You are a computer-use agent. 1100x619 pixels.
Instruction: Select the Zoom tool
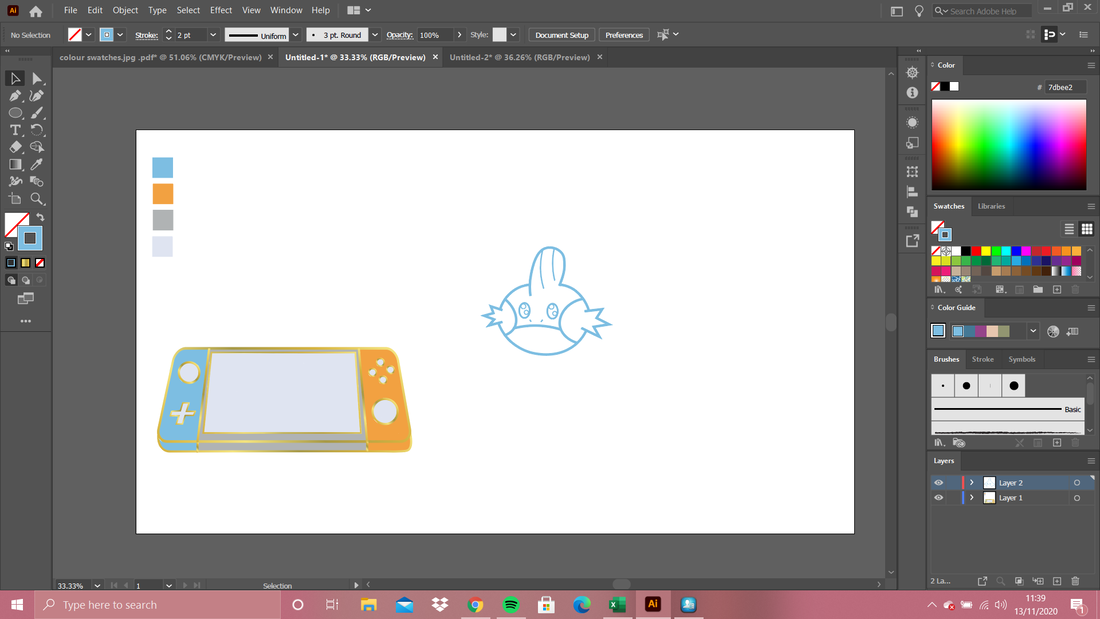36,199
